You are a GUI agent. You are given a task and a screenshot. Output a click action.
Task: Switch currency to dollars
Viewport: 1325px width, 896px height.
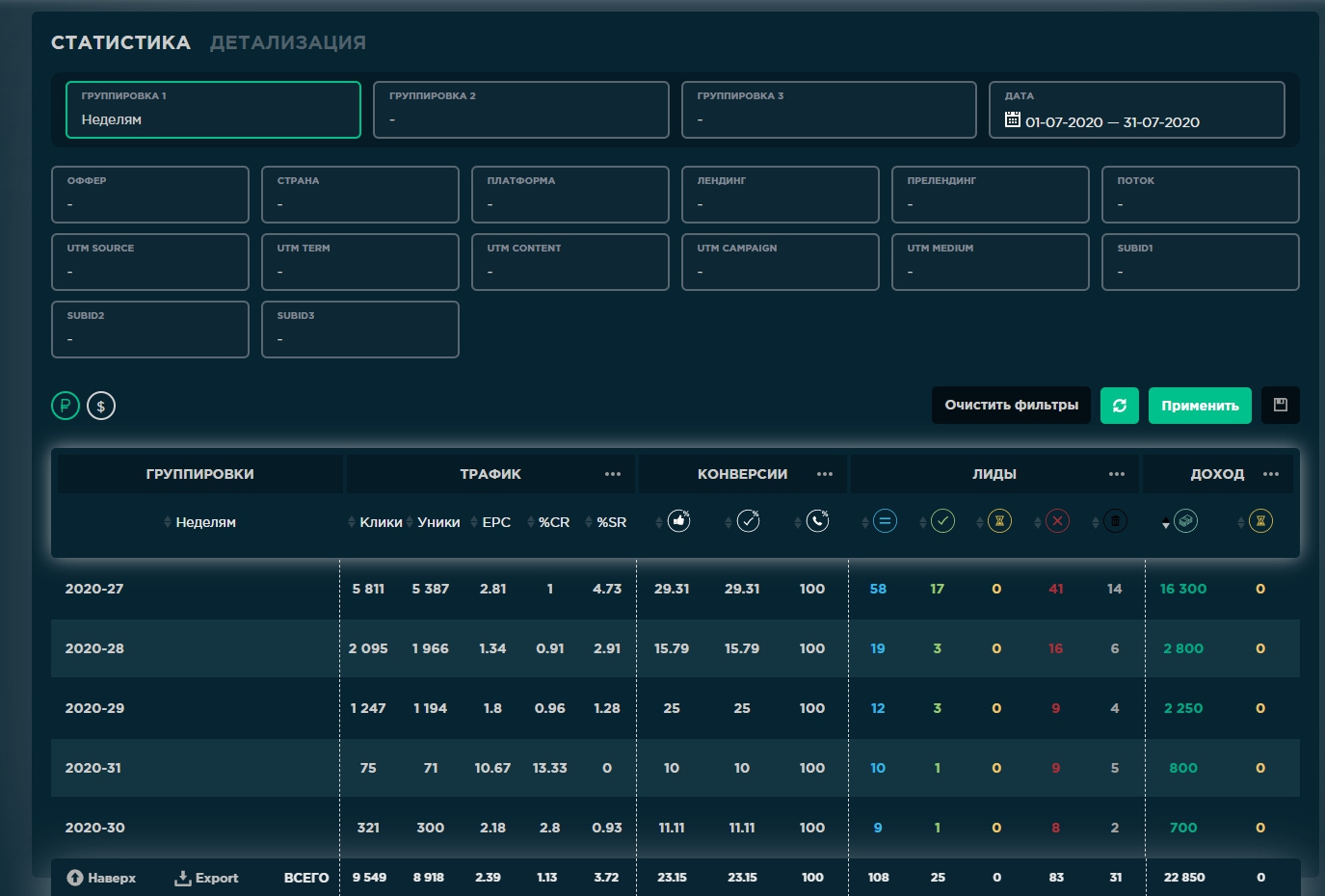point(101,406)
